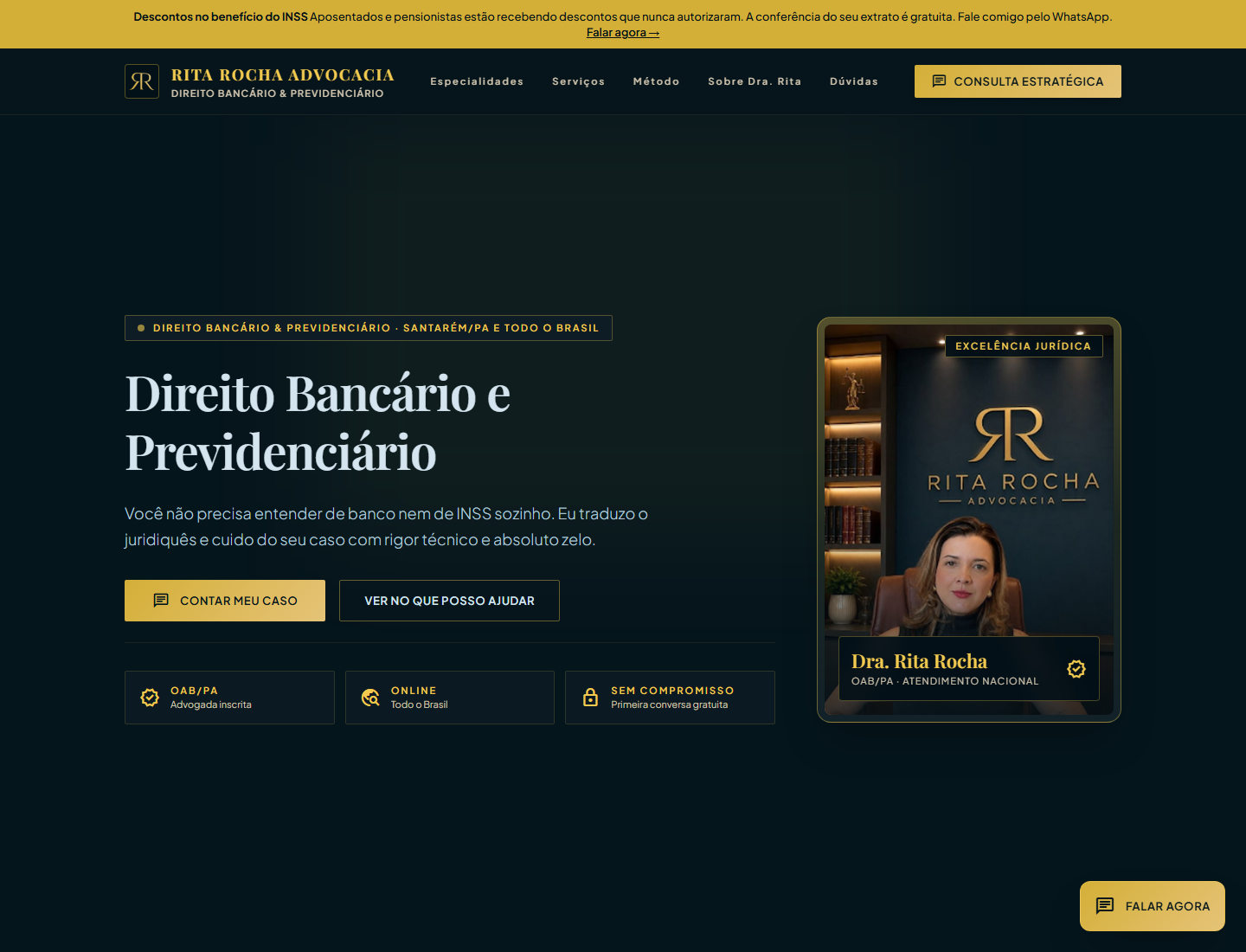Click the 'Advogada inscrita' text
This screenshot has height=952, width=1246.
[211, 704]
